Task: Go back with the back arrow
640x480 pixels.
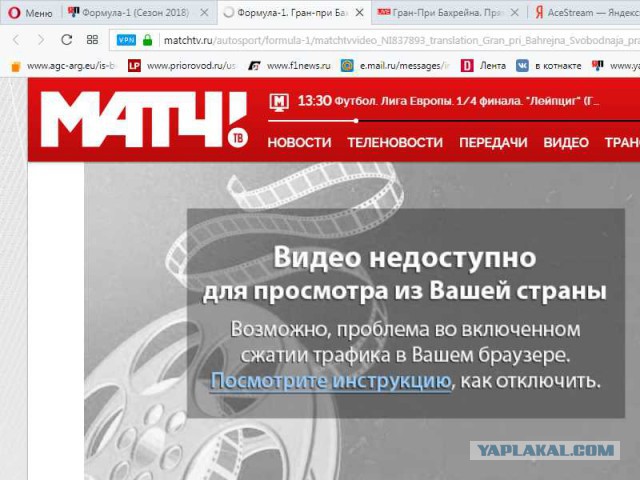Action: [x=16, y=40]
